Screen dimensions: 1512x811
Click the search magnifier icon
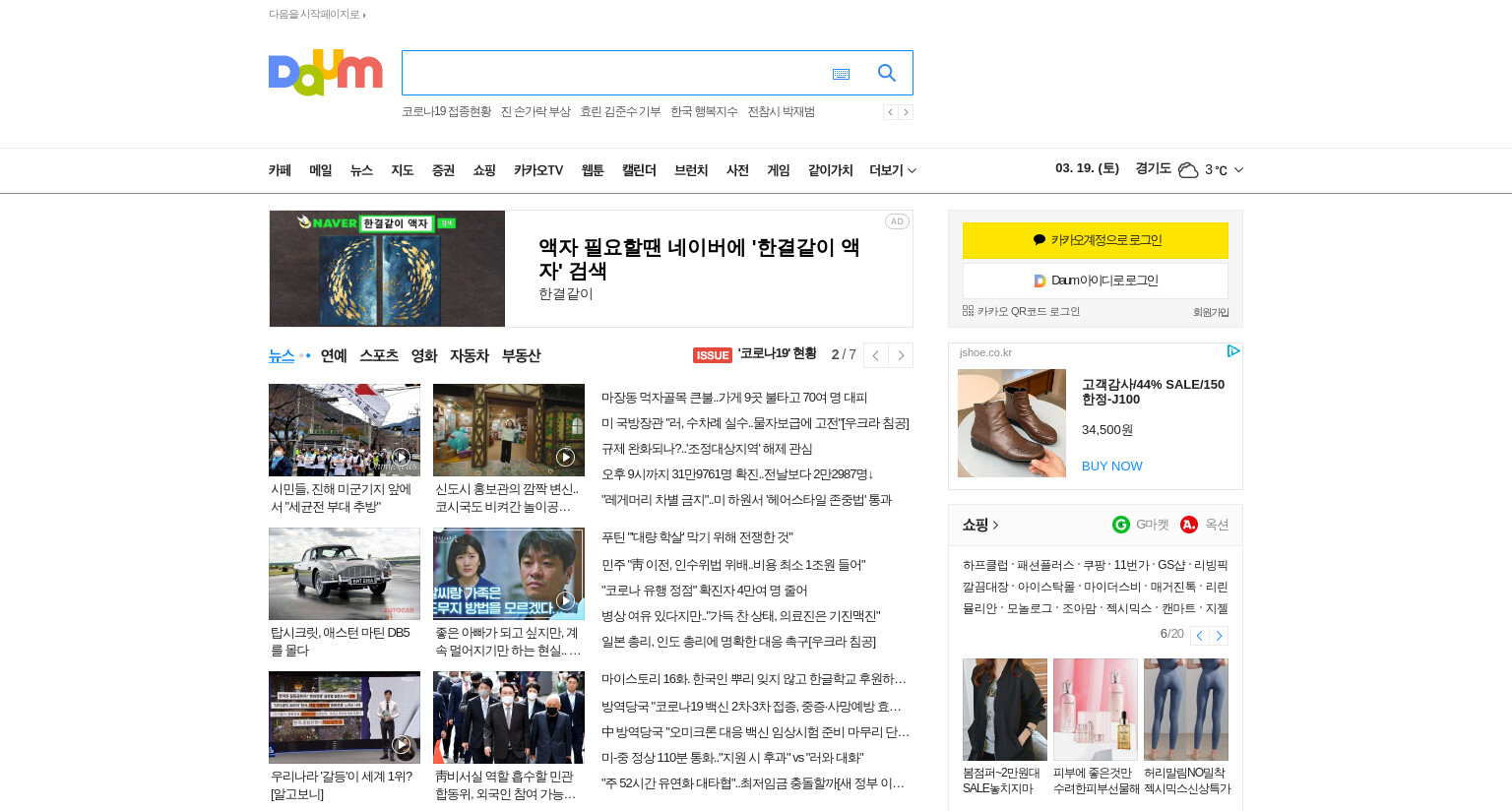(886, 73)
